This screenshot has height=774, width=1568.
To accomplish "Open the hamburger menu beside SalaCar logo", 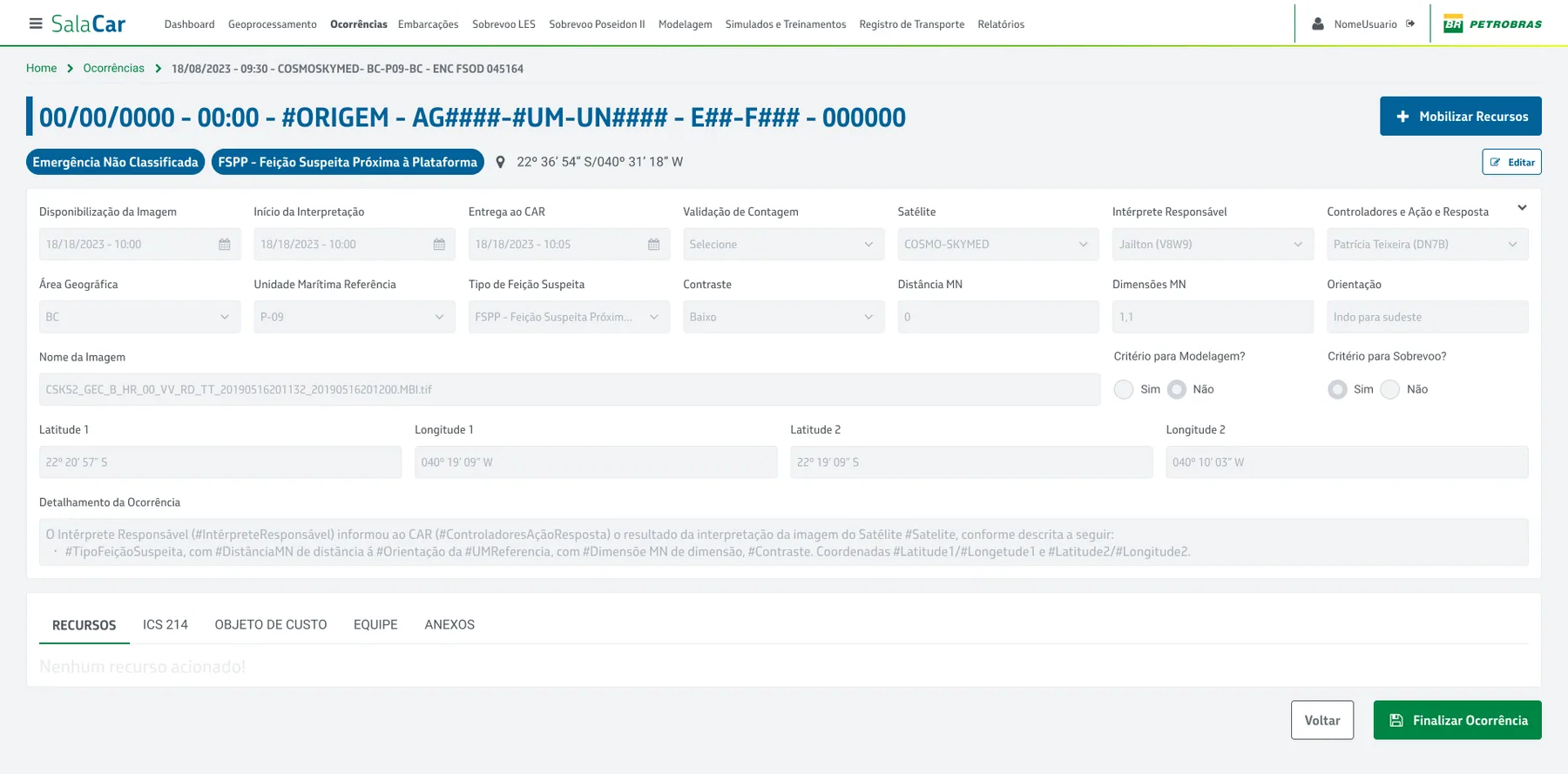I will pos(36,24).
